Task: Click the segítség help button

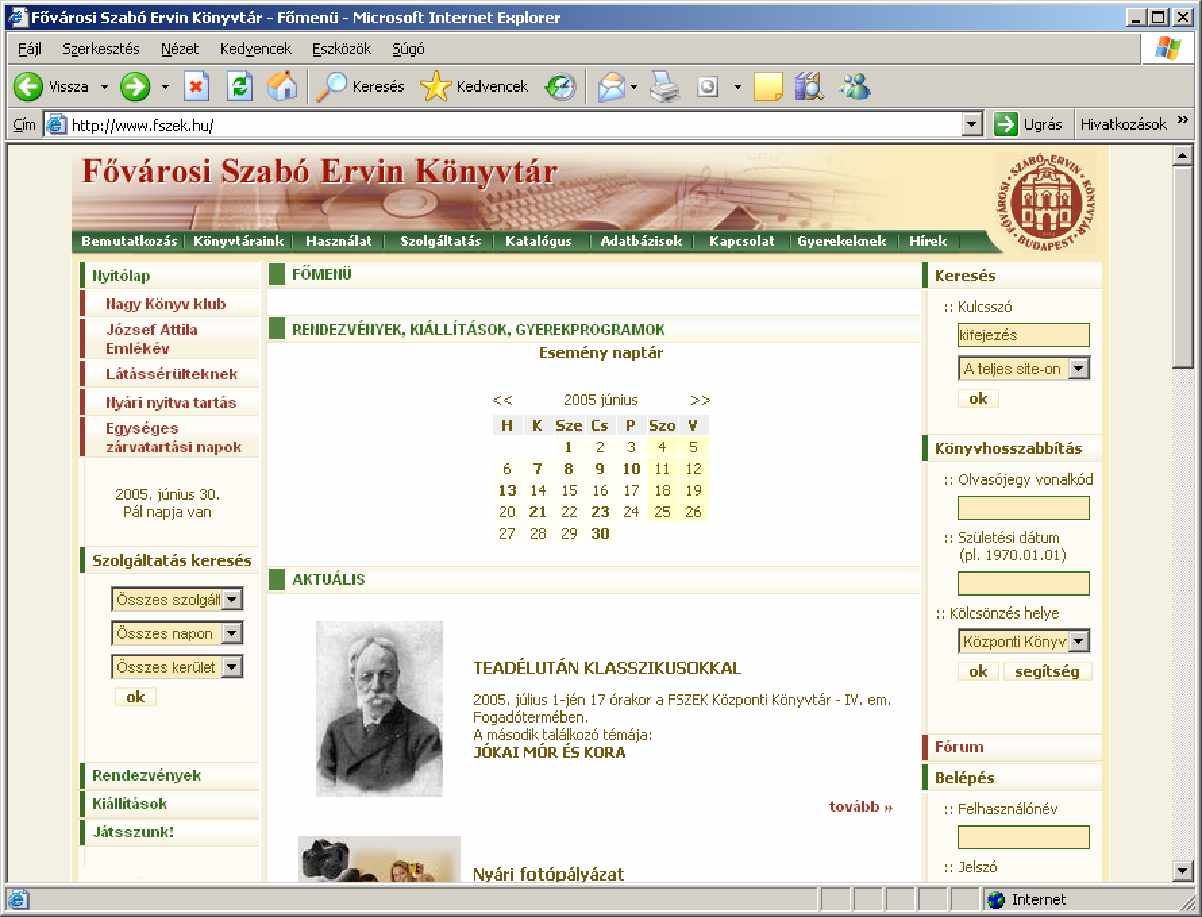Action: point(1047,671)
